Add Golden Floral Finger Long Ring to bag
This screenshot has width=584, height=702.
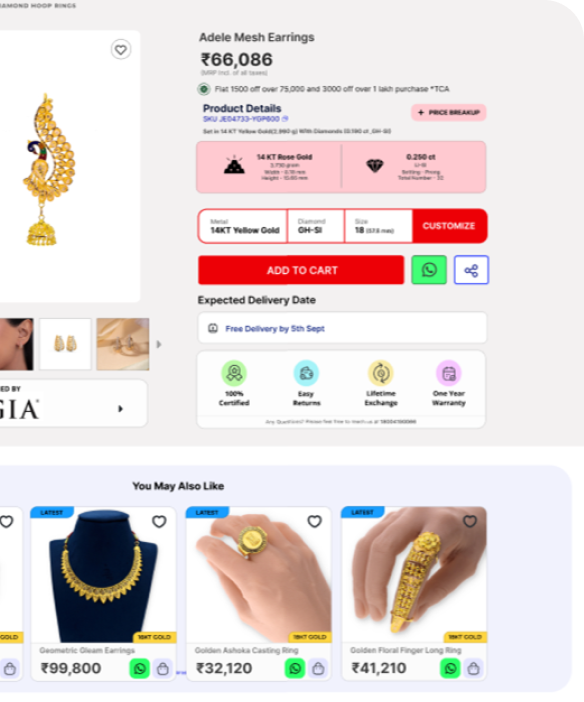[473, 668]
